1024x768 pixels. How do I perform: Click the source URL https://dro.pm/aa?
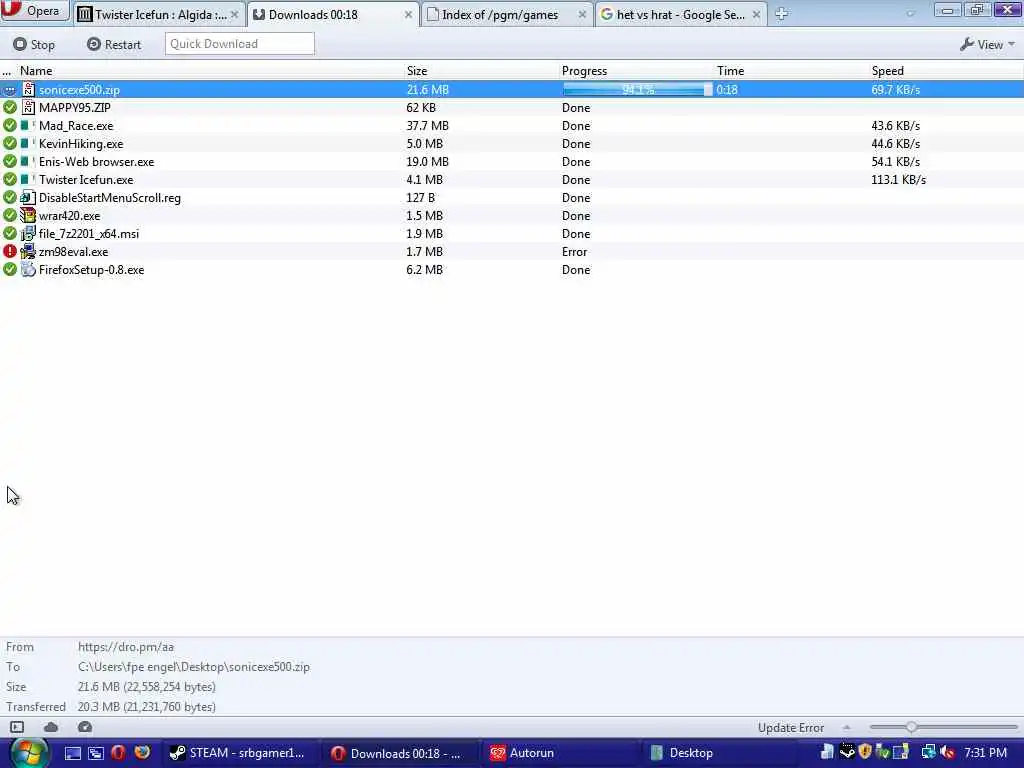[x=126, y=647]
